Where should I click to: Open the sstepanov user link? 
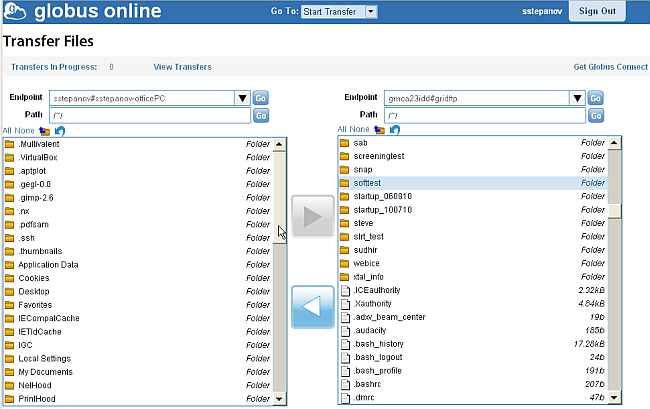pyautogui.click(x=542, y=12)
